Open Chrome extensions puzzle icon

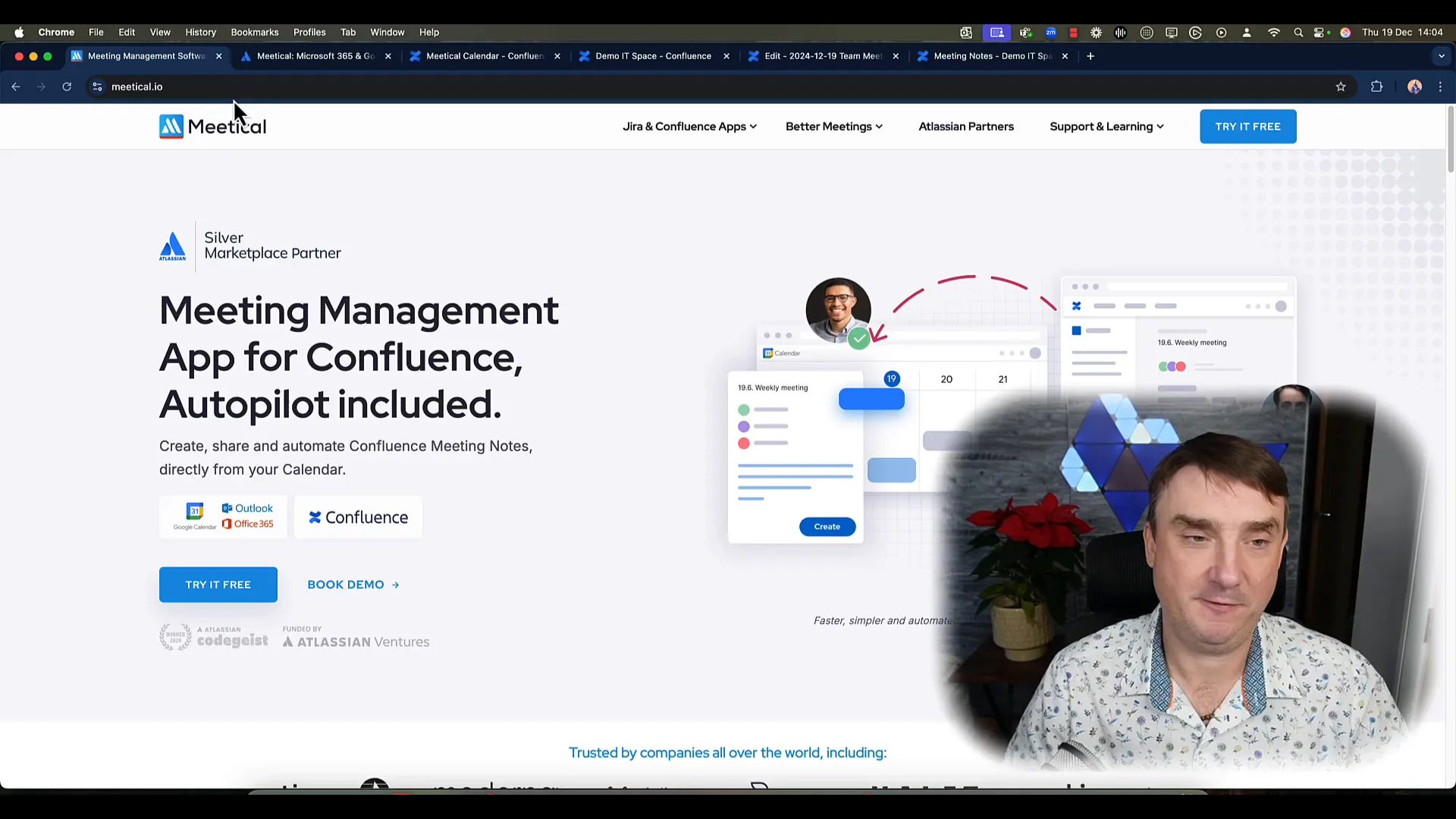click(1376, 86)
